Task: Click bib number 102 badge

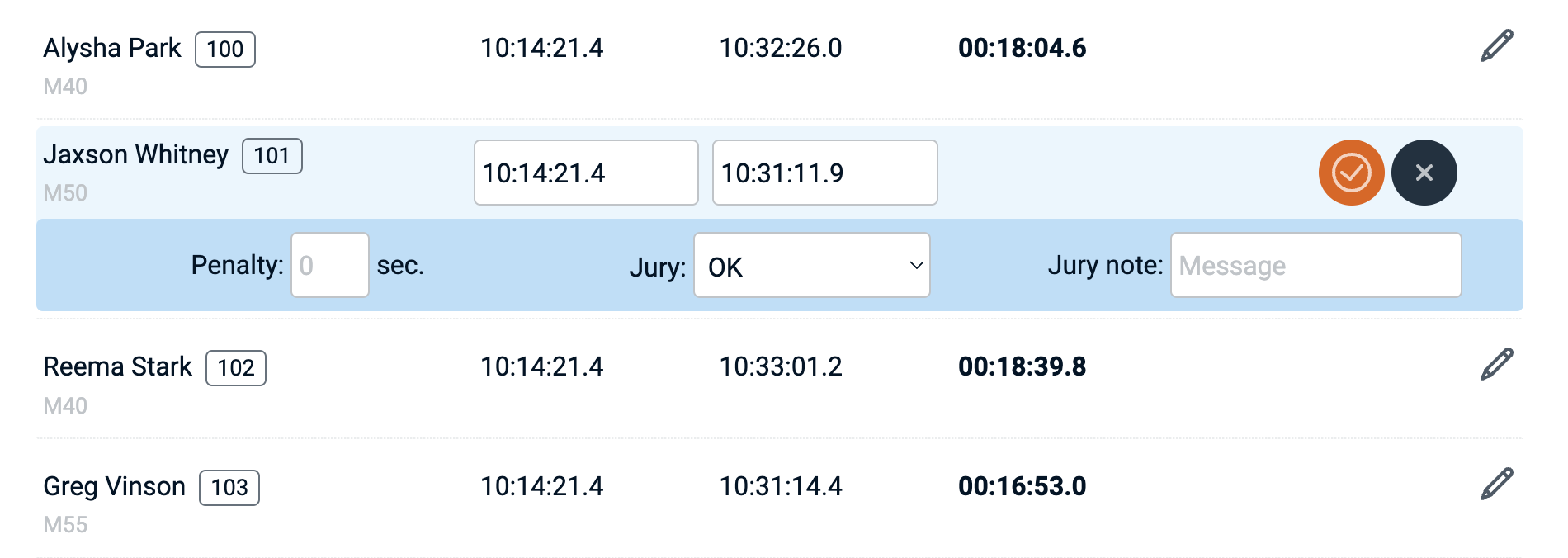Action: [x=235, y=368]
